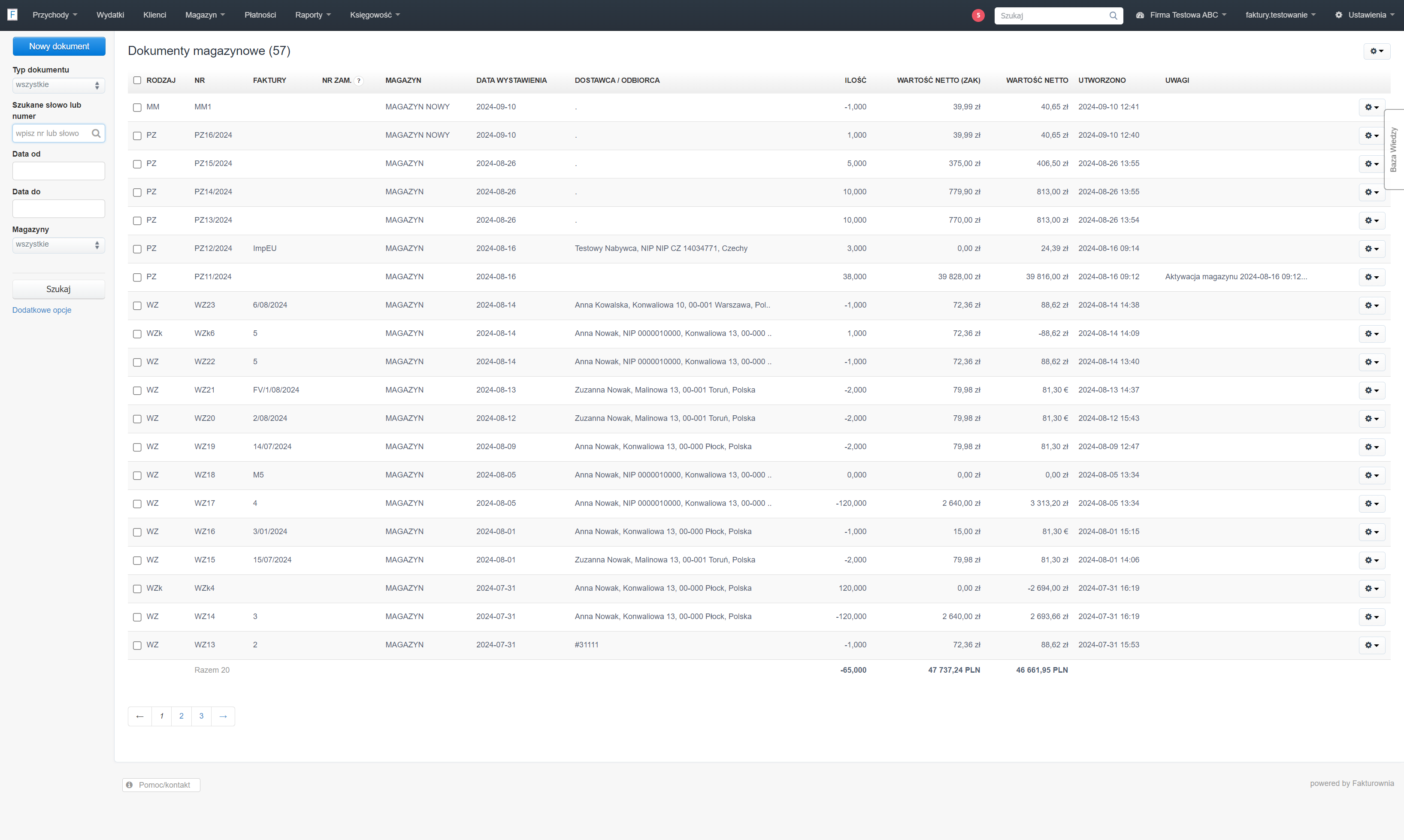
Task: Open the Płatności menu item
Action: (x=260, y=15)
